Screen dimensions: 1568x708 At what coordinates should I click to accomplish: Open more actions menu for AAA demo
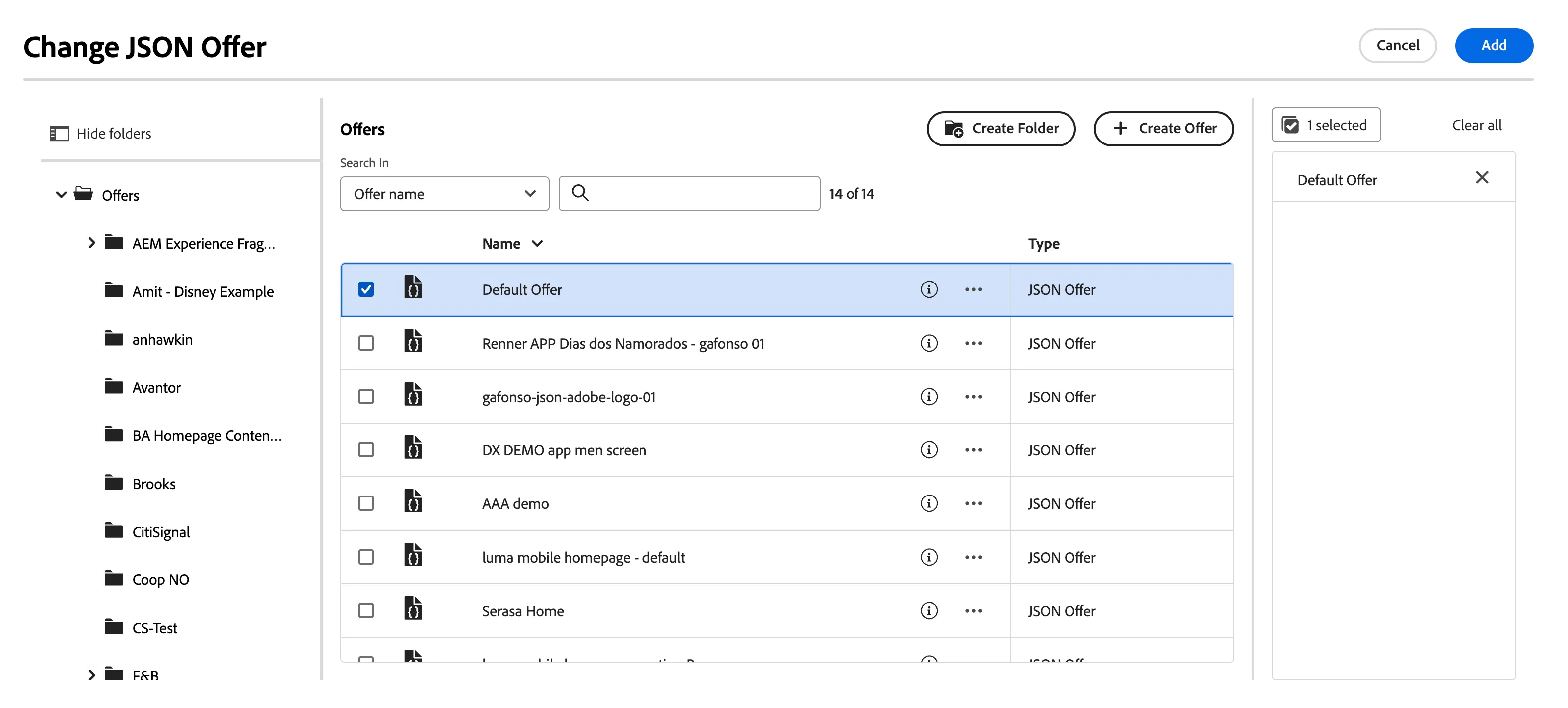tap(973, 503)
